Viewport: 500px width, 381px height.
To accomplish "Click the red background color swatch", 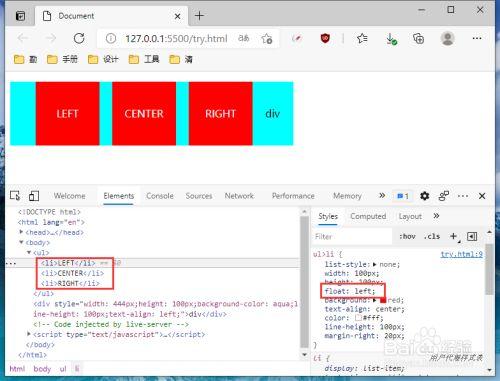I will [x=383, y=300].
